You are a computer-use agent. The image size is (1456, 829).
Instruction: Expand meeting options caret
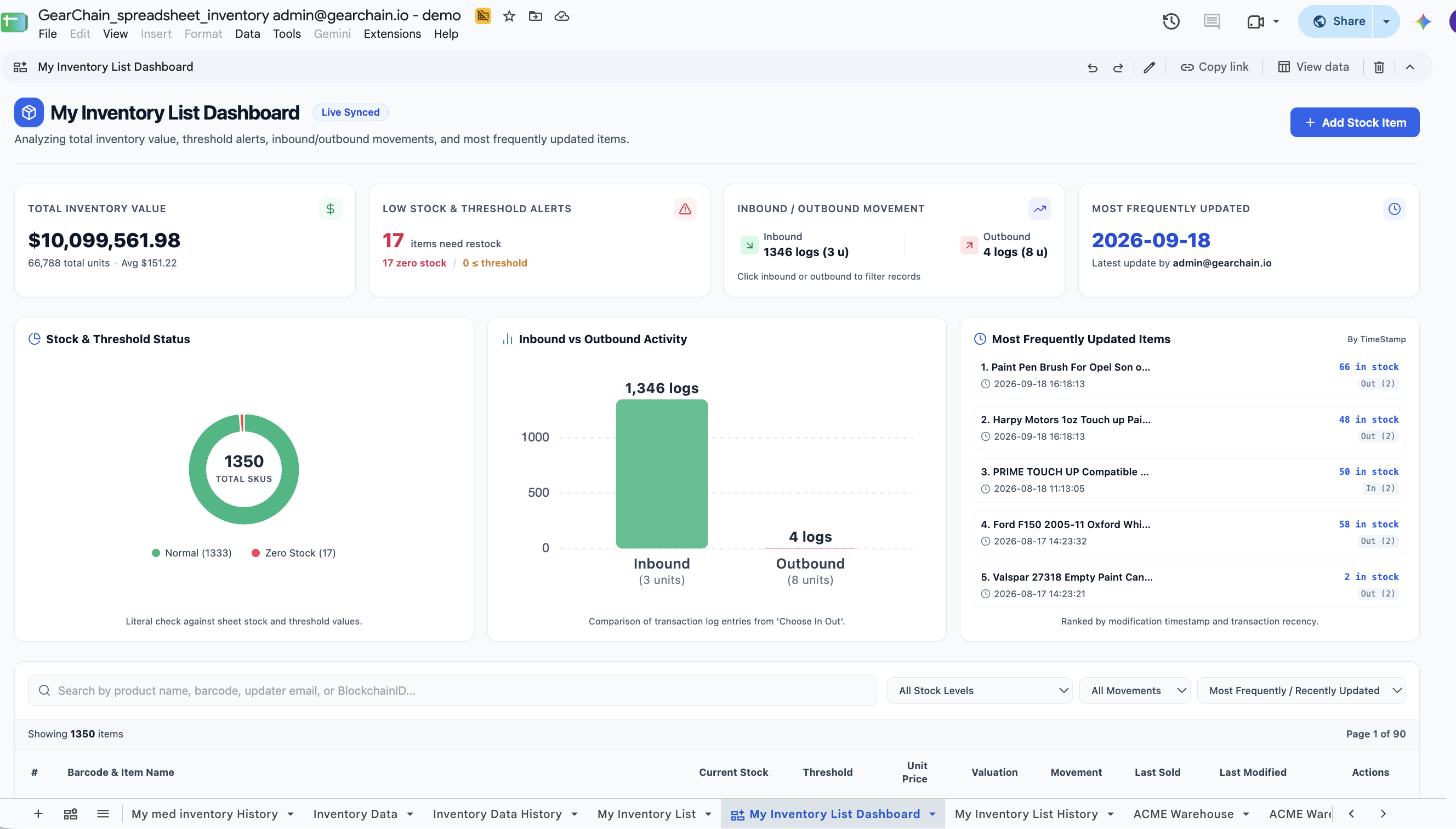point(1276,21)
